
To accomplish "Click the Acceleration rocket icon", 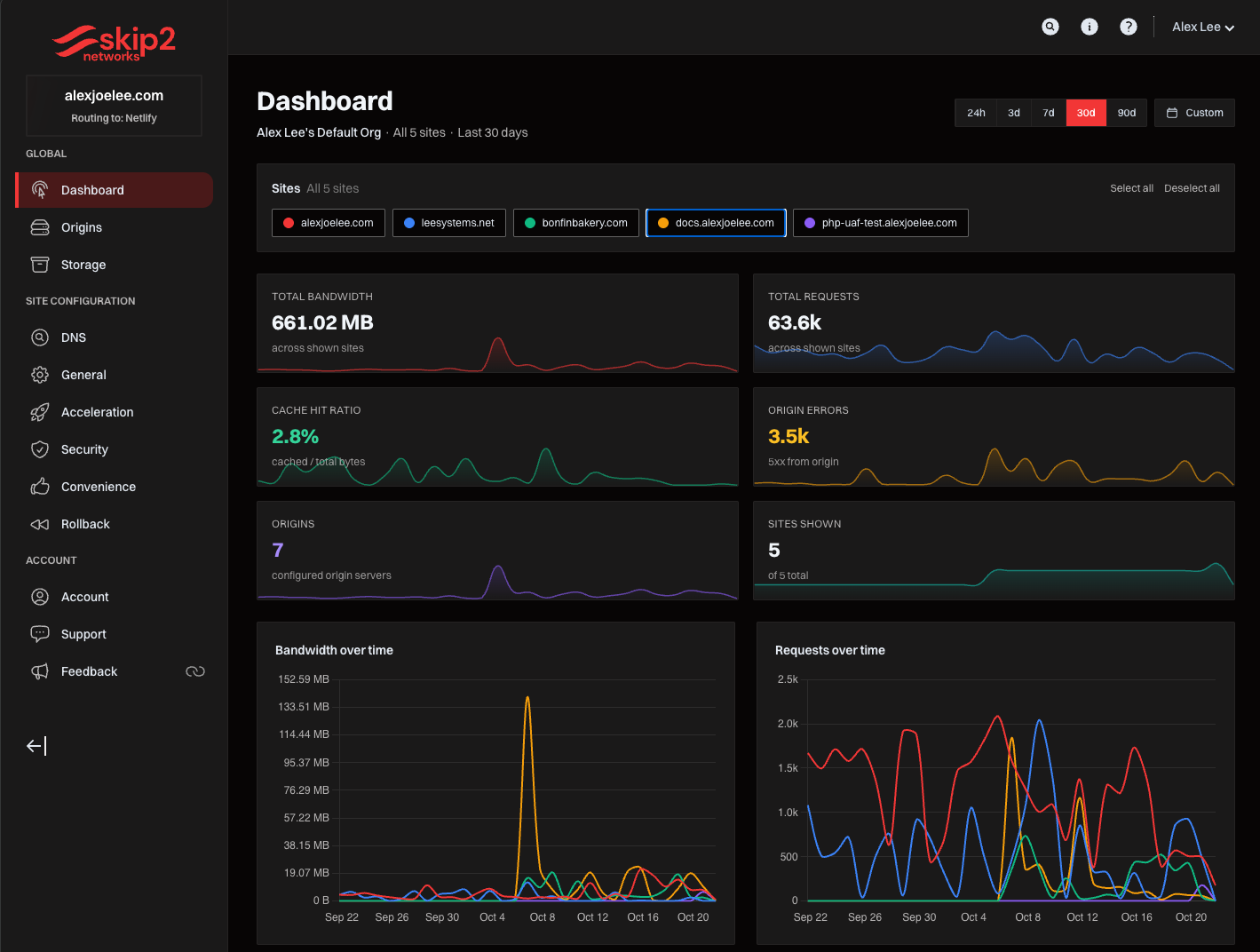I will (x=40, y=412).
